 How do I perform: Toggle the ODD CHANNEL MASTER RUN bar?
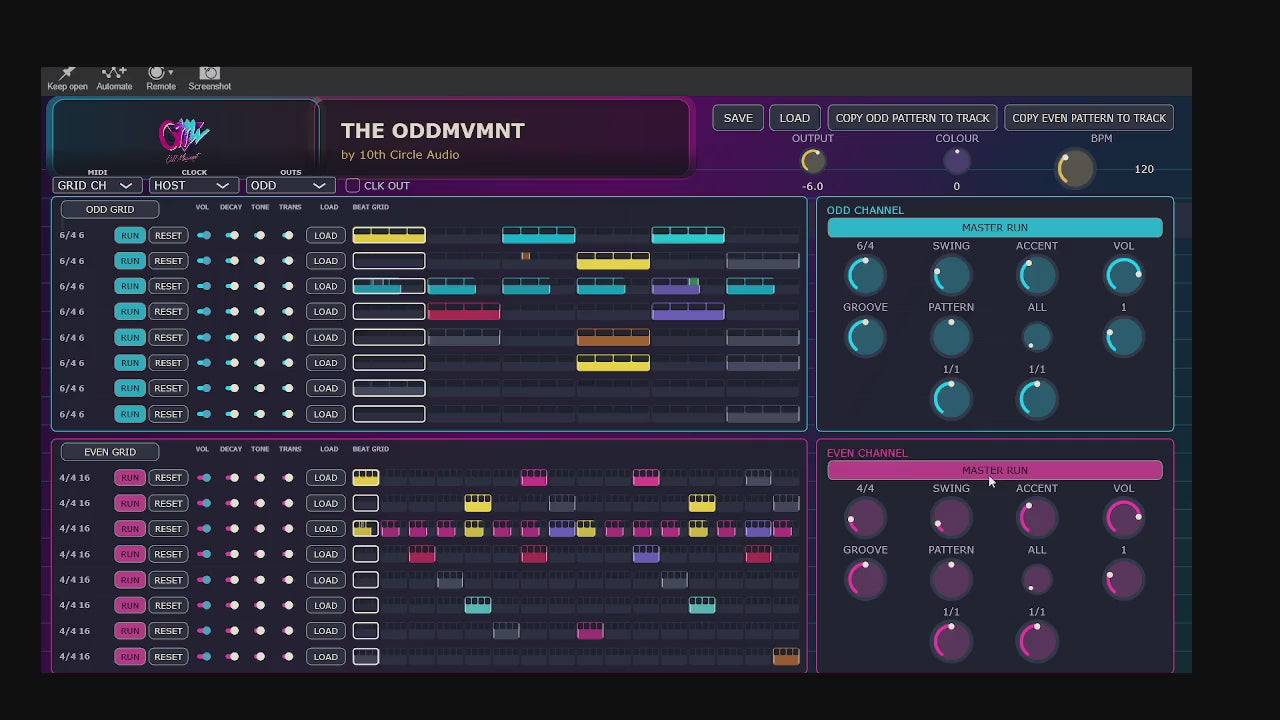[x=995, y=228]
